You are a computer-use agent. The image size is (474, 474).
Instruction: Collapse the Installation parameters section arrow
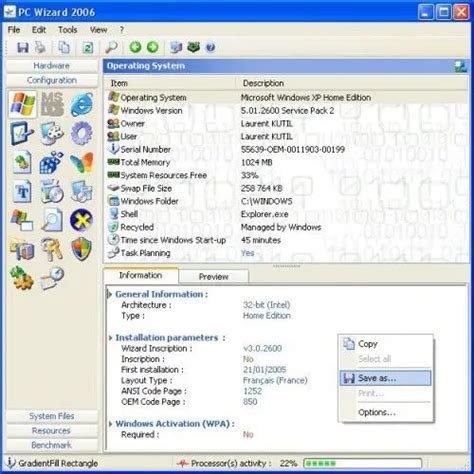110,338
